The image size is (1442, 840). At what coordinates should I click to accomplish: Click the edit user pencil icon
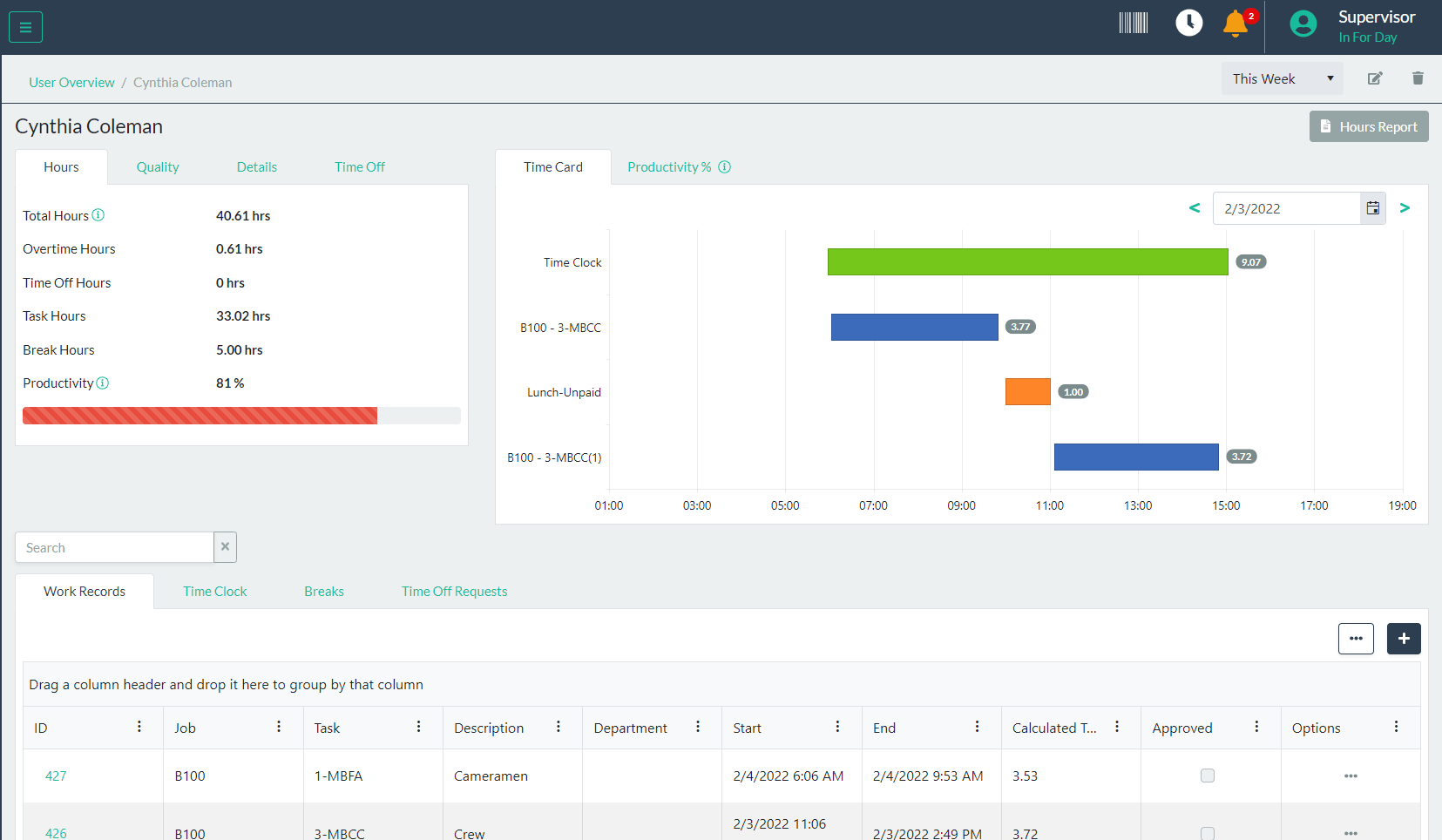[1375, 78]
